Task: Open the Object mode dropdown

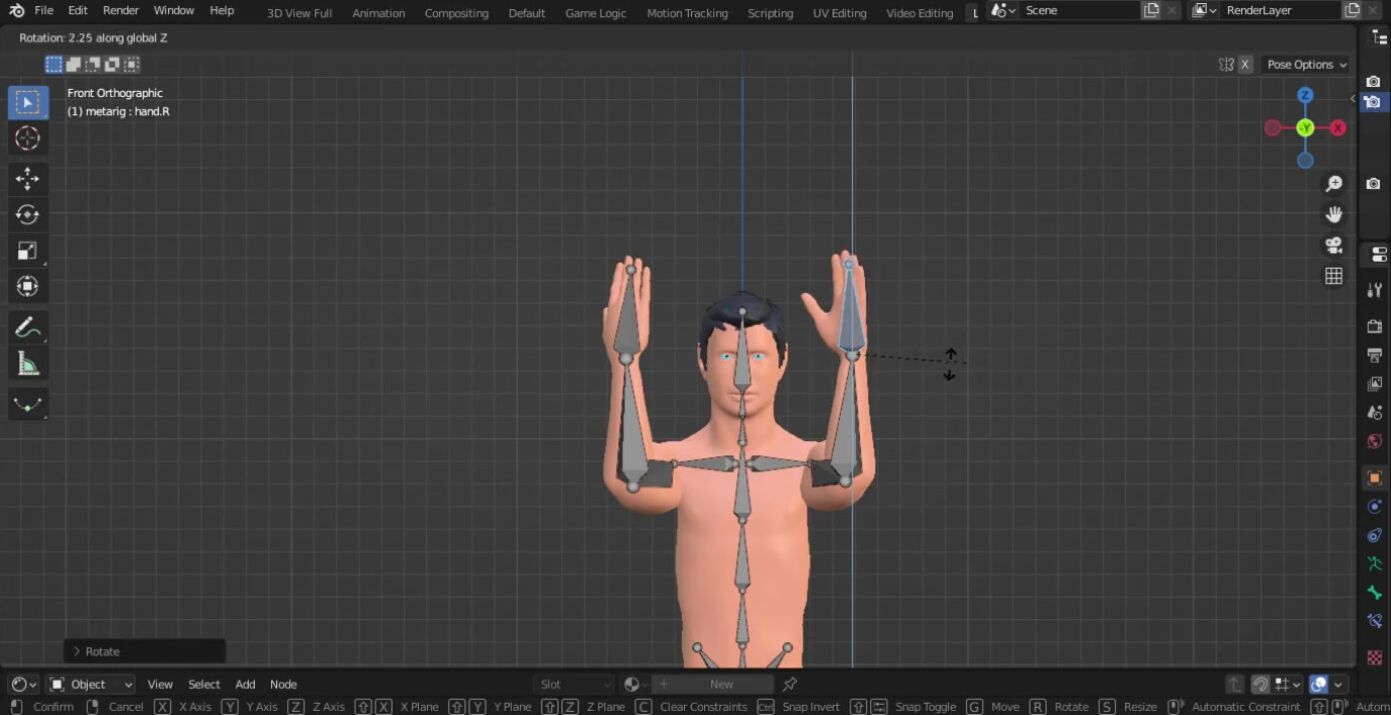Action: 91,684
